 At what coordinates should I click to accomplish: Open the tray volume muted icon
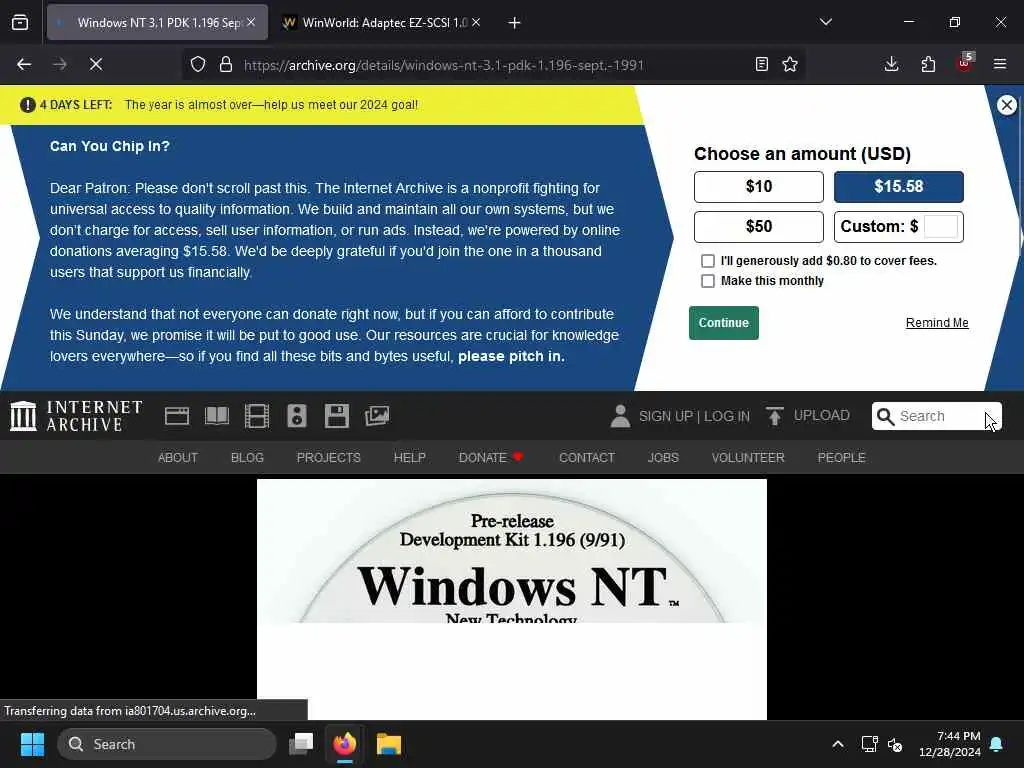pos(895,744)
